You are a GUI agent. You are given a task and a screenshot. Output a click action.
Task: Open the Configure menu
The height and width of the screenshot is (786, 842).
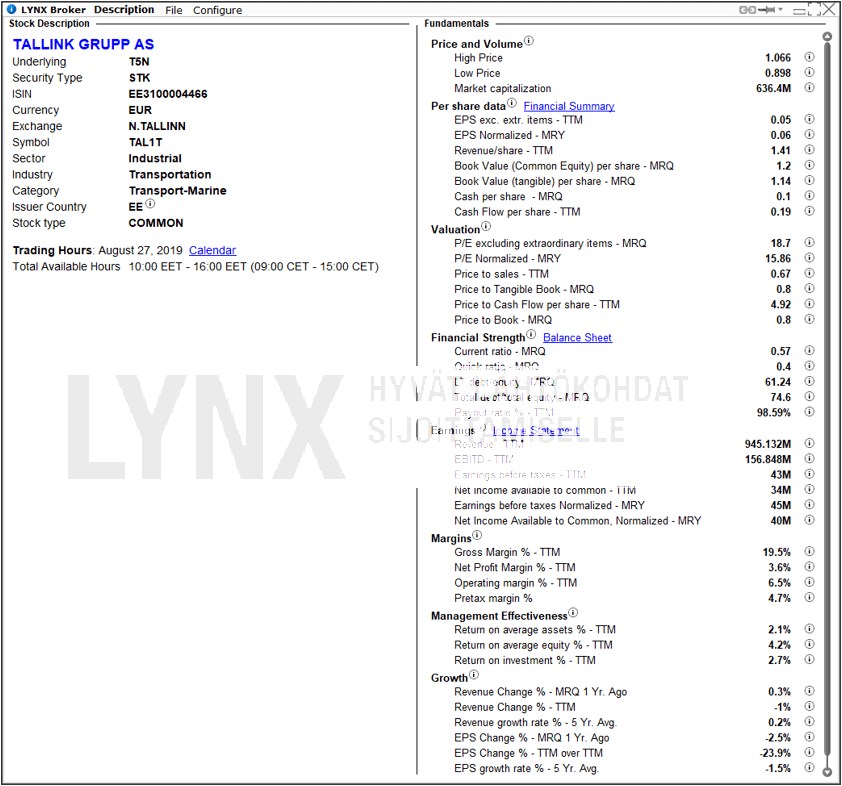pyautogui.click(x=217, y=10)
